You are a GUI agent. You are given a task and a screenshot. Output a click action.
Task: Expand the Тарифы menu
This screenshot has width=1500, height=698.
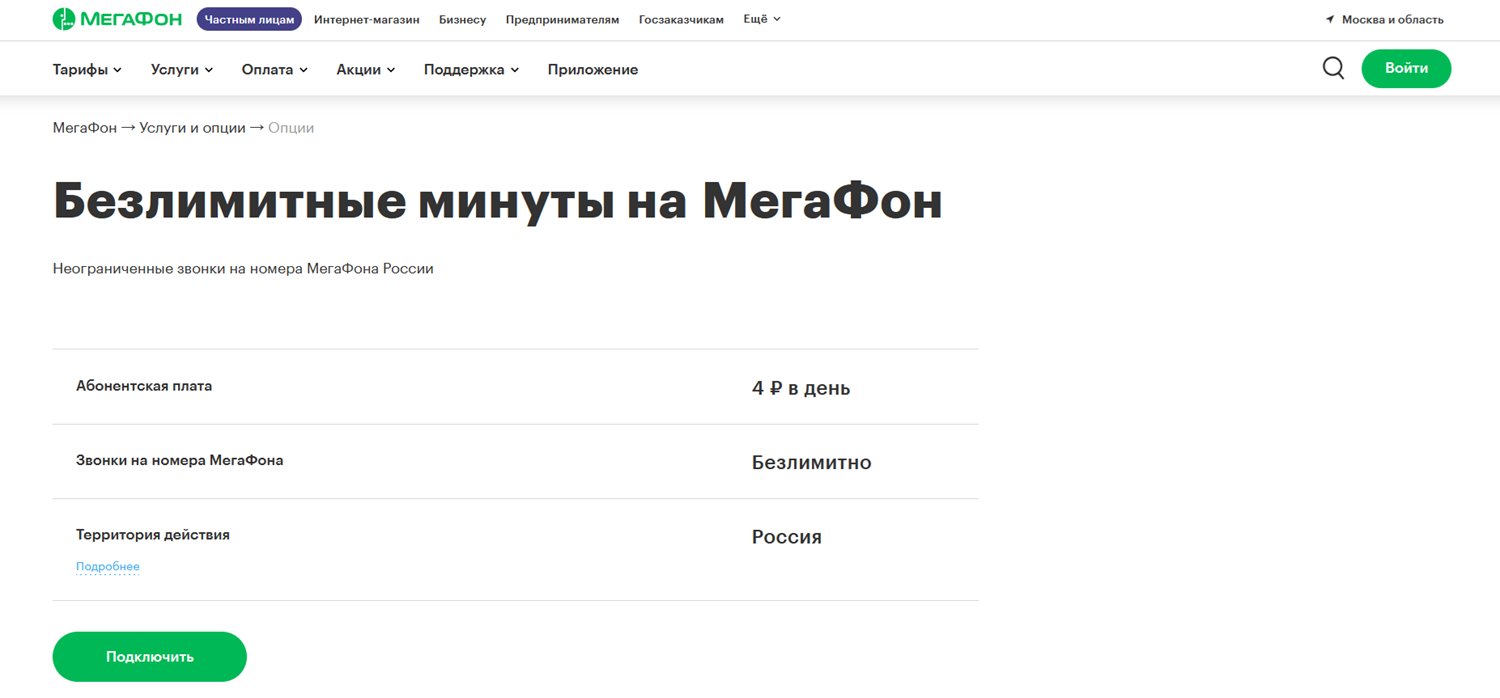[x=87, y=69]
